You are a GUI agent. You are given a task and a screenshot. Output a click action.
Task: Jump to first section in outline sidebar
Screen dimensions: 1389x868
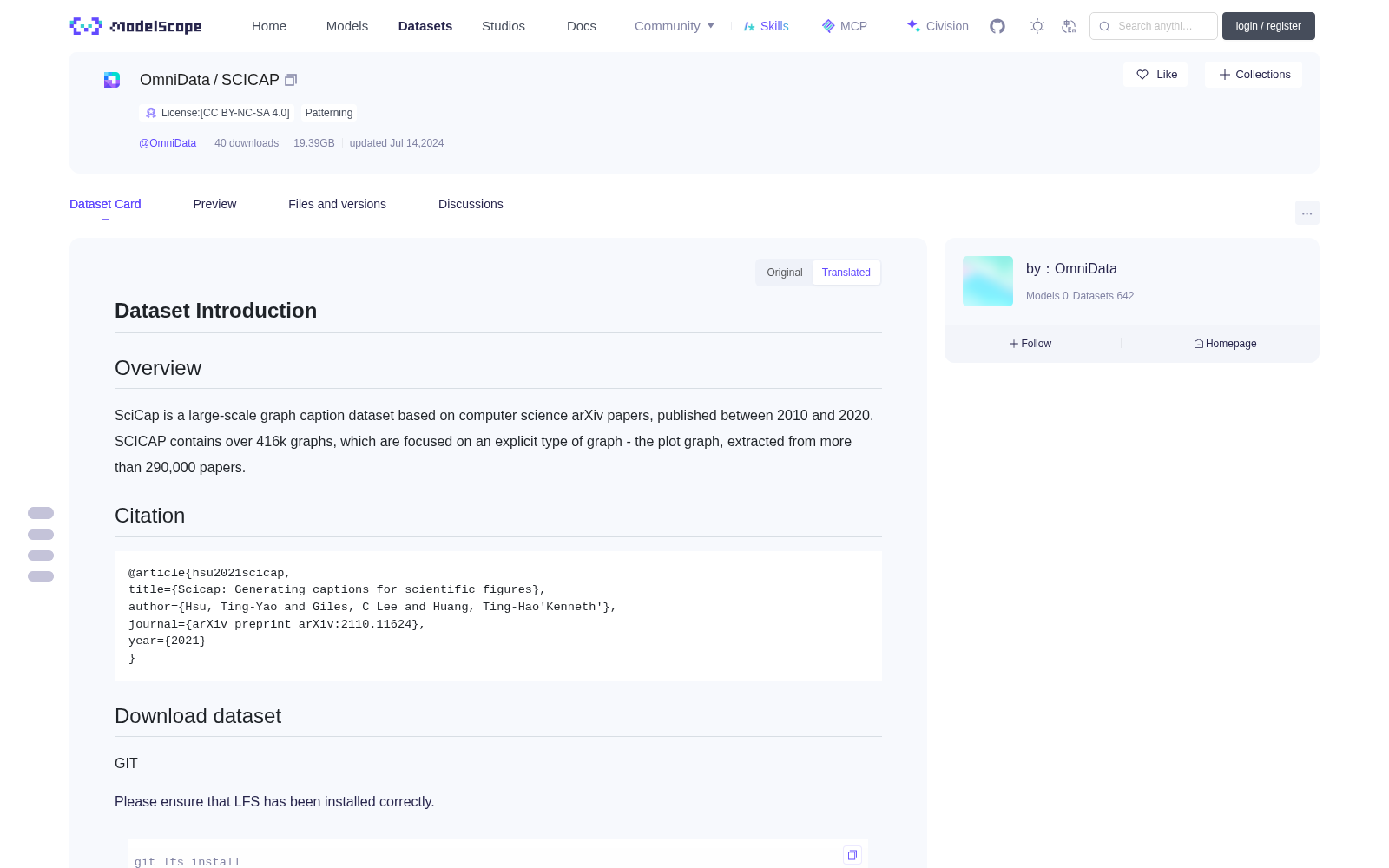point(41,513)
